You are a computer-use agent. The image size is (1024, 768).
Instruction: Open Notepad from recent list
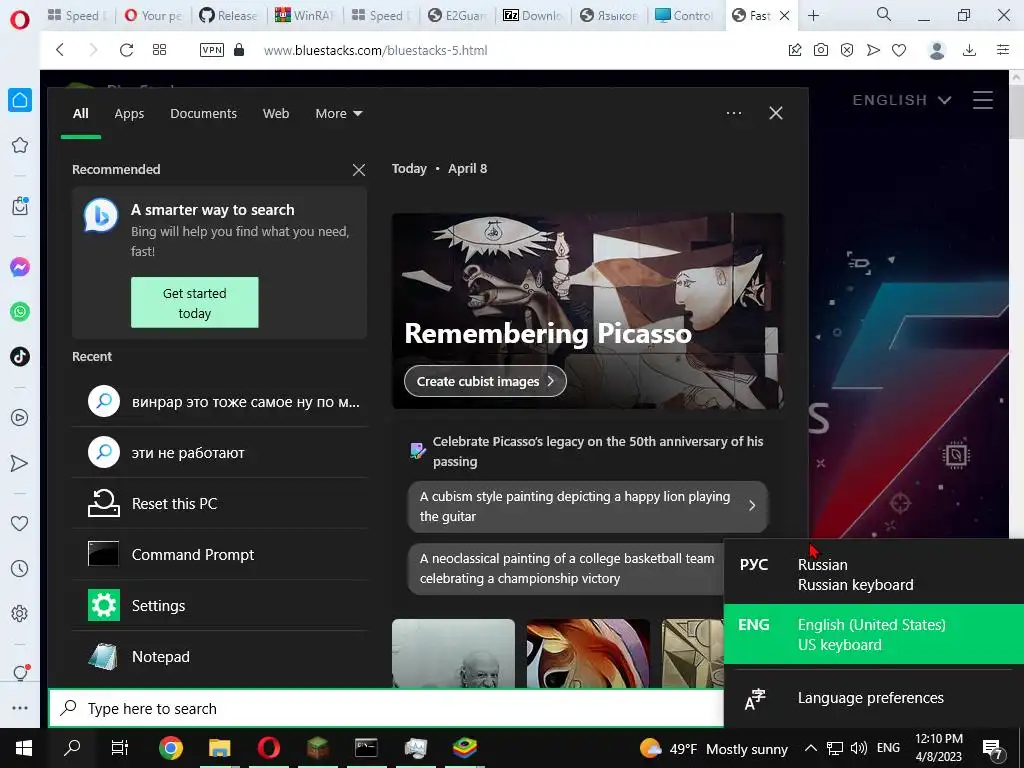219,656
